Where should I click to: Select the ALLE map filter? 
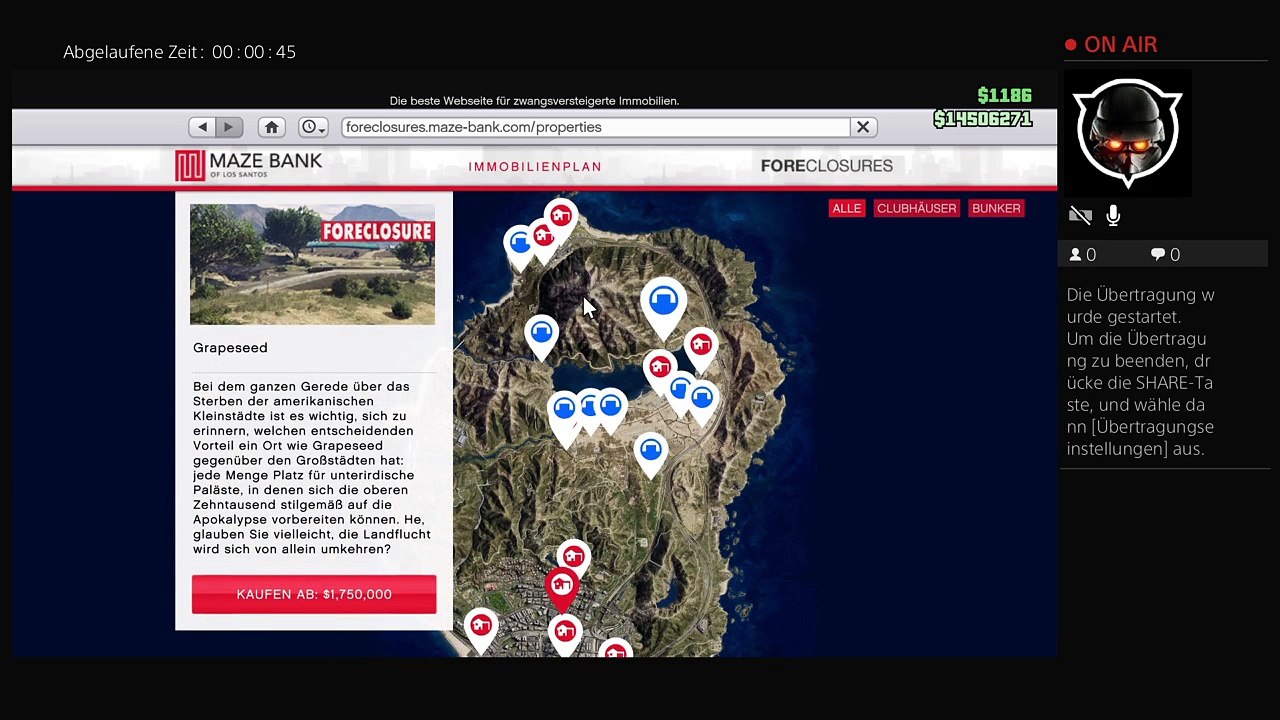pos(846,208)
